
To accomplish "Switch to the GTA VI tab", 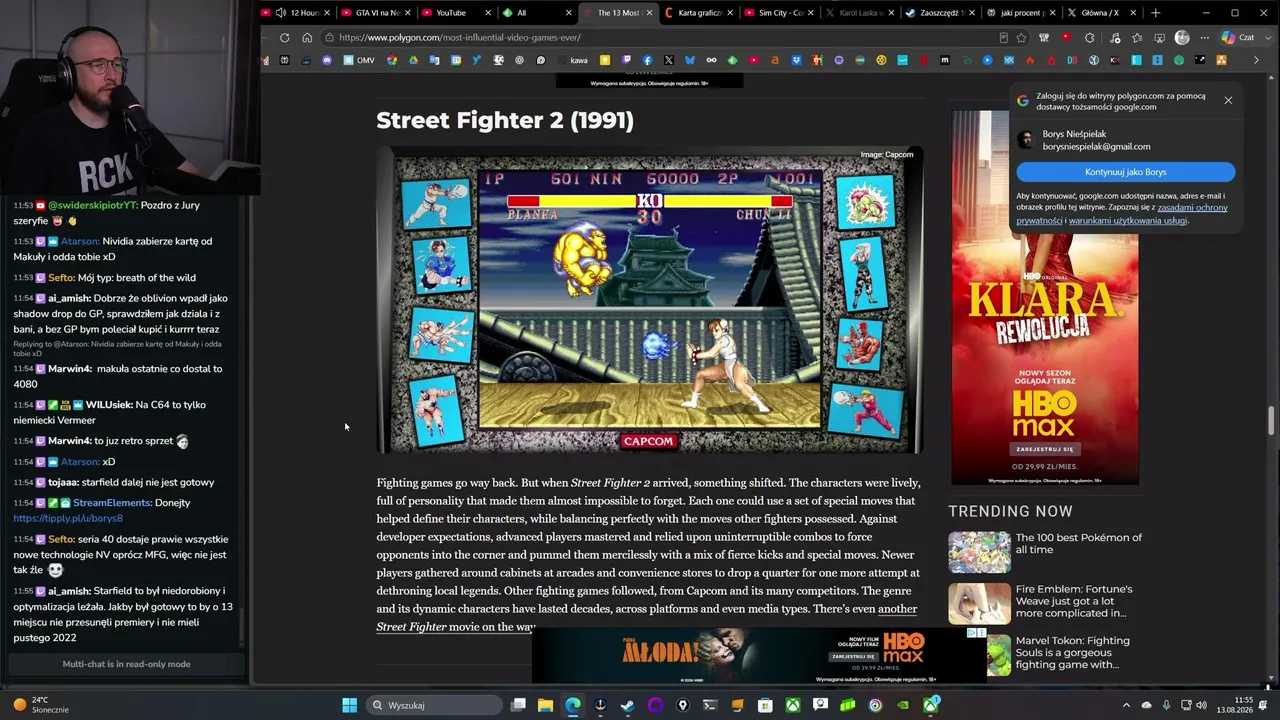I will point(377,13).
